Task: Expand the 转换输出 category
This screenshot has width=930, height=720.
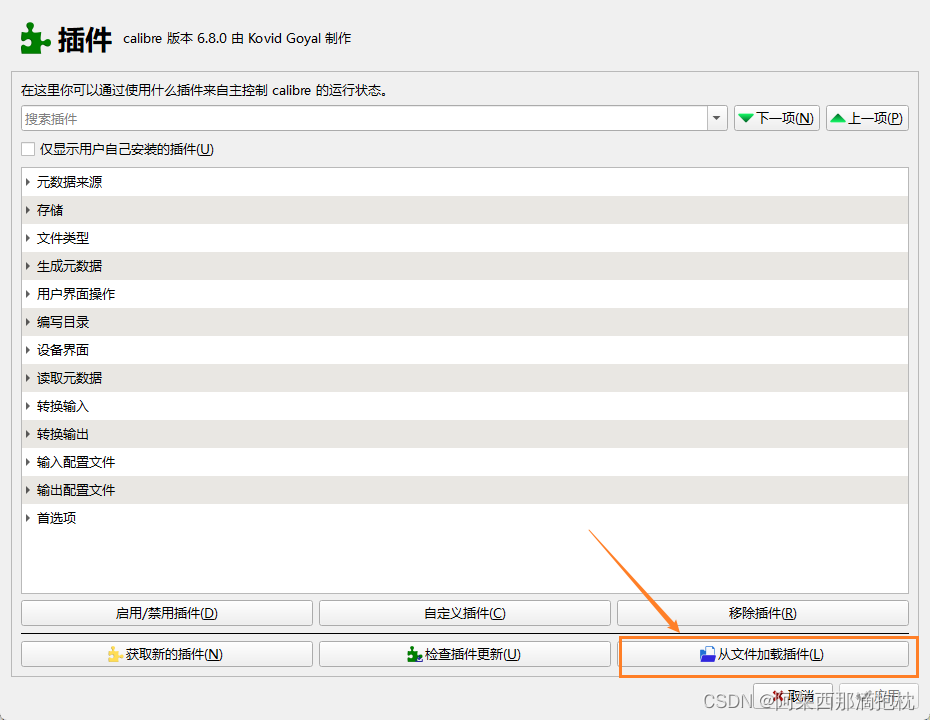Action: [27, 434]
